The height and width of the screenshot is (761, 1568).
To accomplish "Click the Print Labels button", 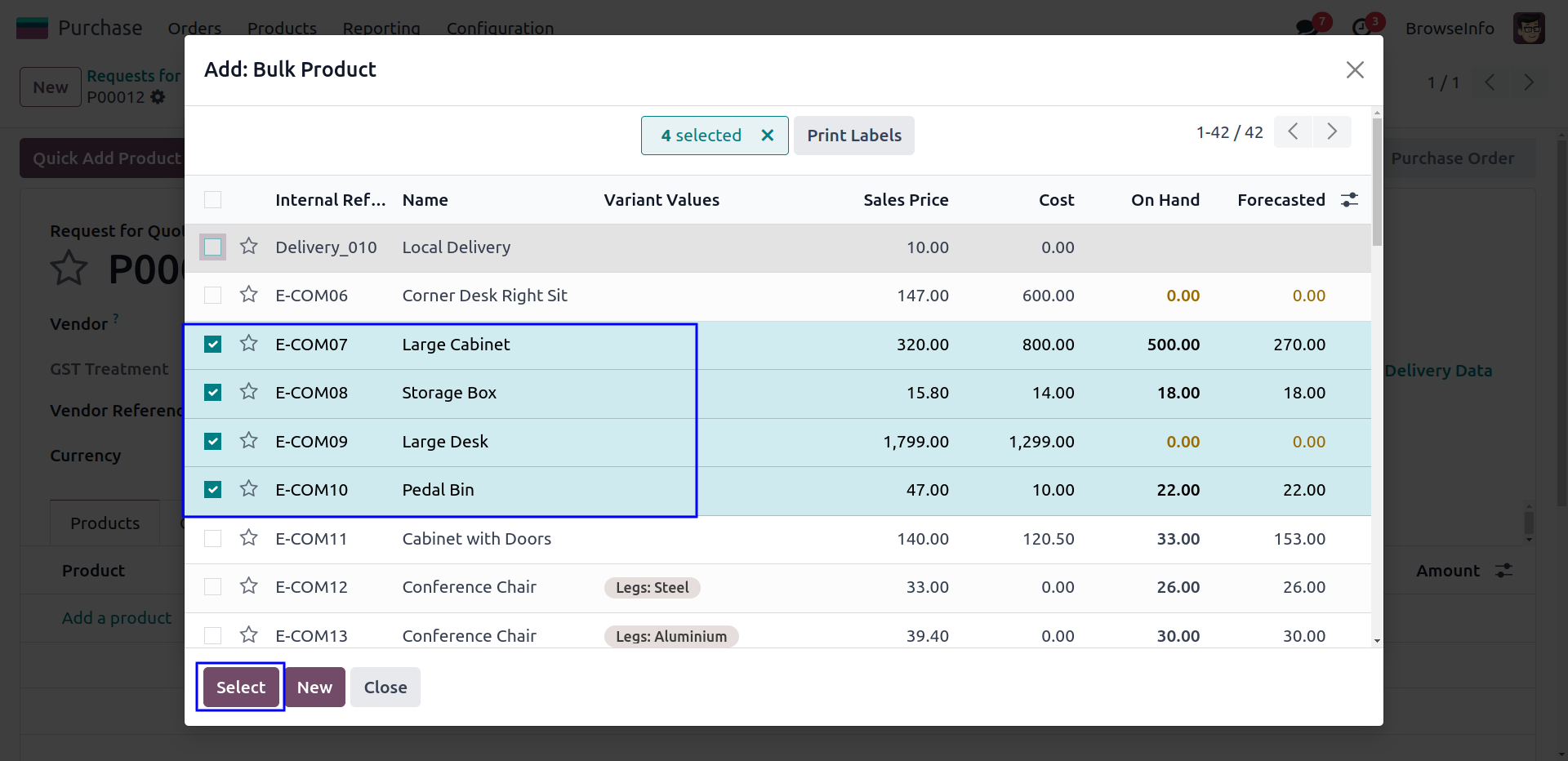I will [853, 136].
